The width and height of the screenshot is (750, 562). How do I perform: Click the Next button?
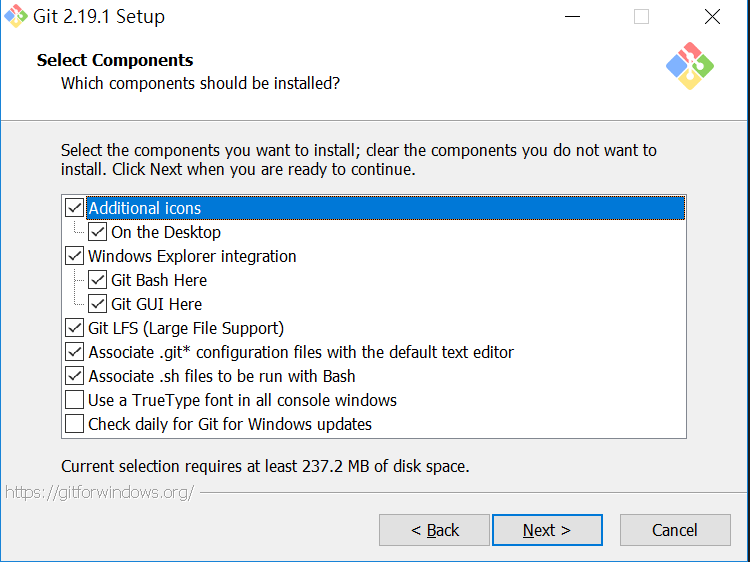point(547,530)
